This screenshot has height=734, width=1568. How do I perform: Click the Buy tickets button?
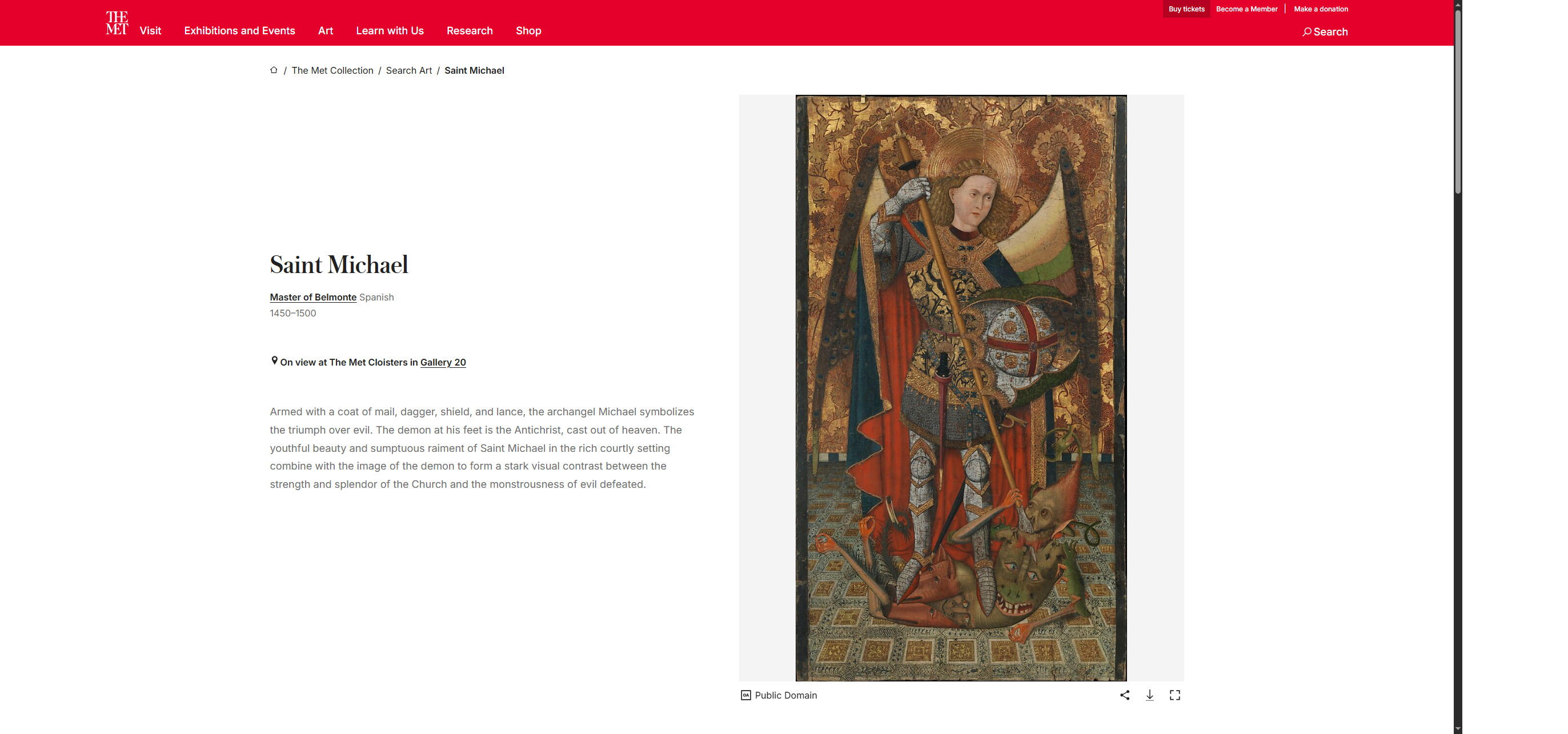(1186, 9)
